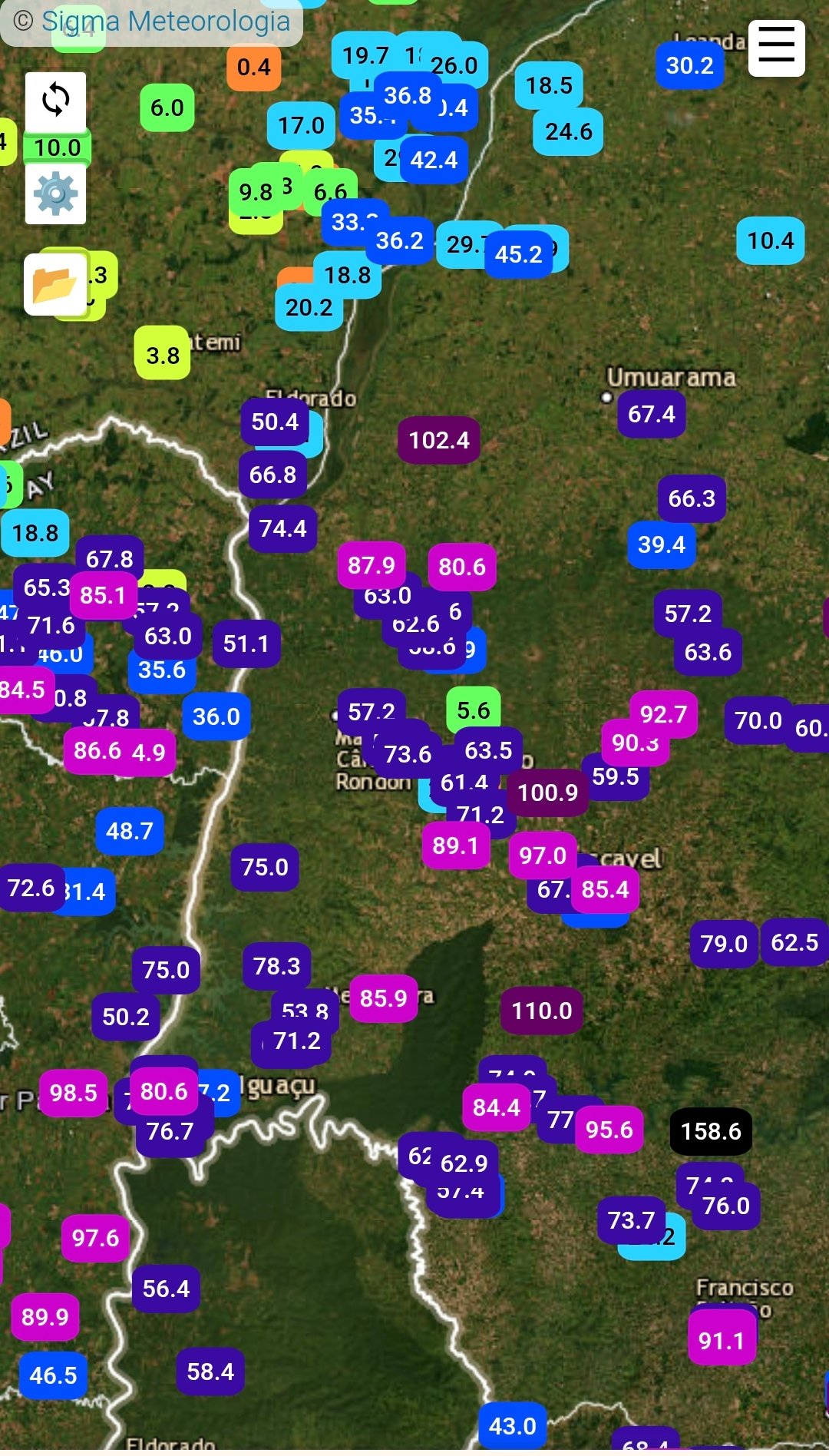Select the black 158.6 rainfall marker
This screenshot has width=829, height=1456.
(711, 1131)
